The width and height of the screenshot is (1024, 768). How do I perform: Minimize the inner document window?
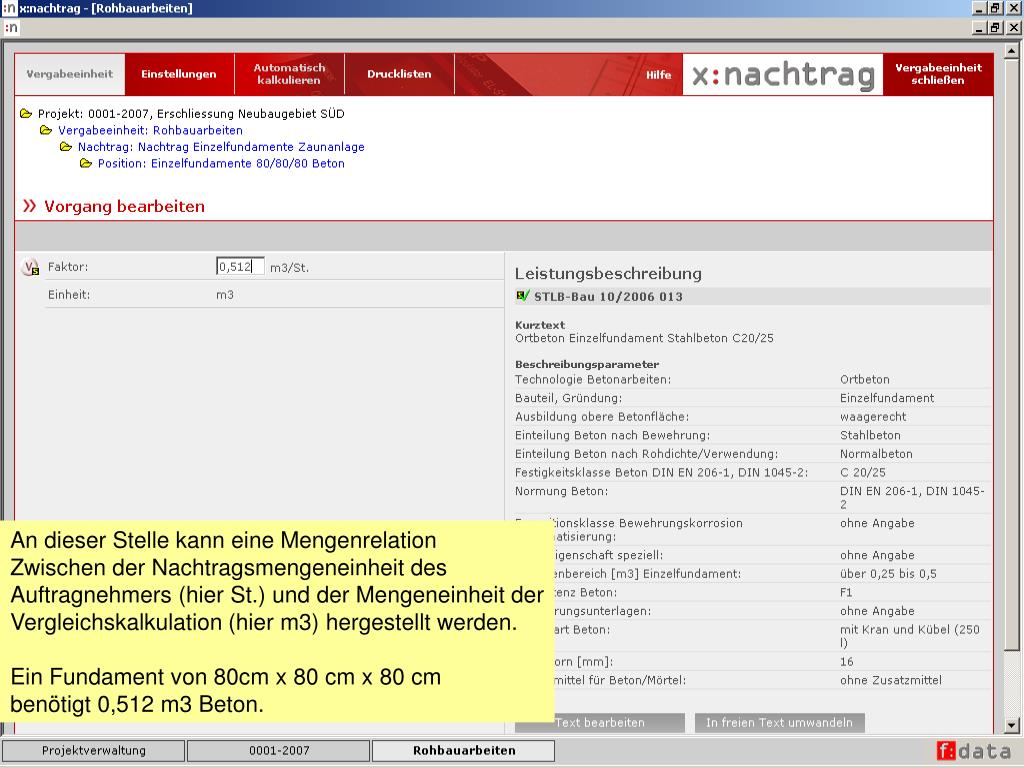click(x=979, y=27)
